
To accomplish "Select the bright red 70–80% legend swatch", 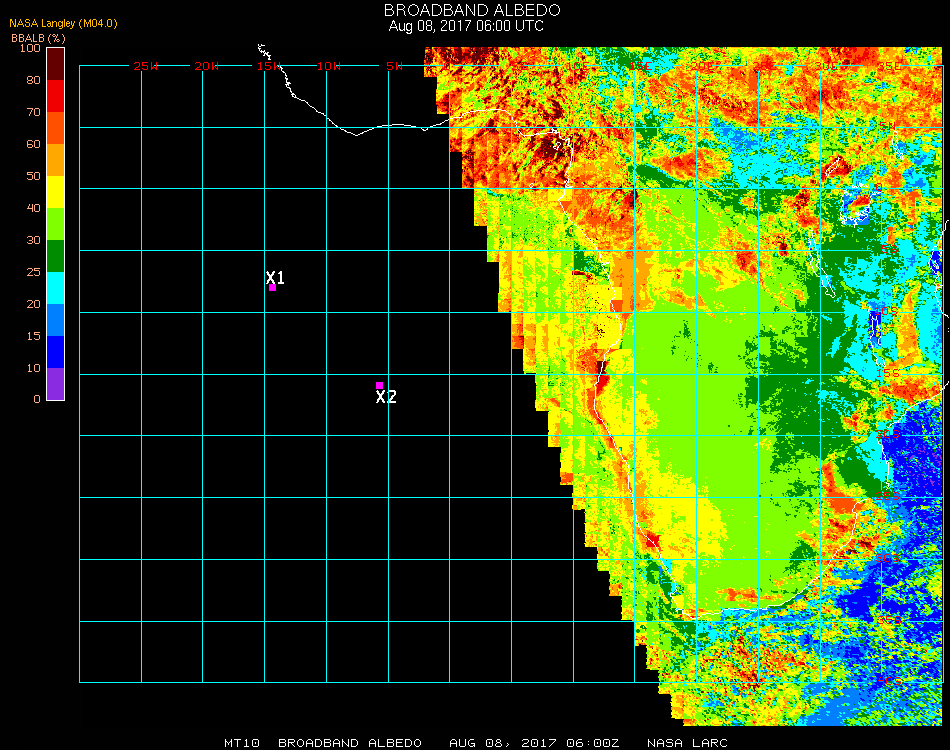I will (x=56, y=96).
